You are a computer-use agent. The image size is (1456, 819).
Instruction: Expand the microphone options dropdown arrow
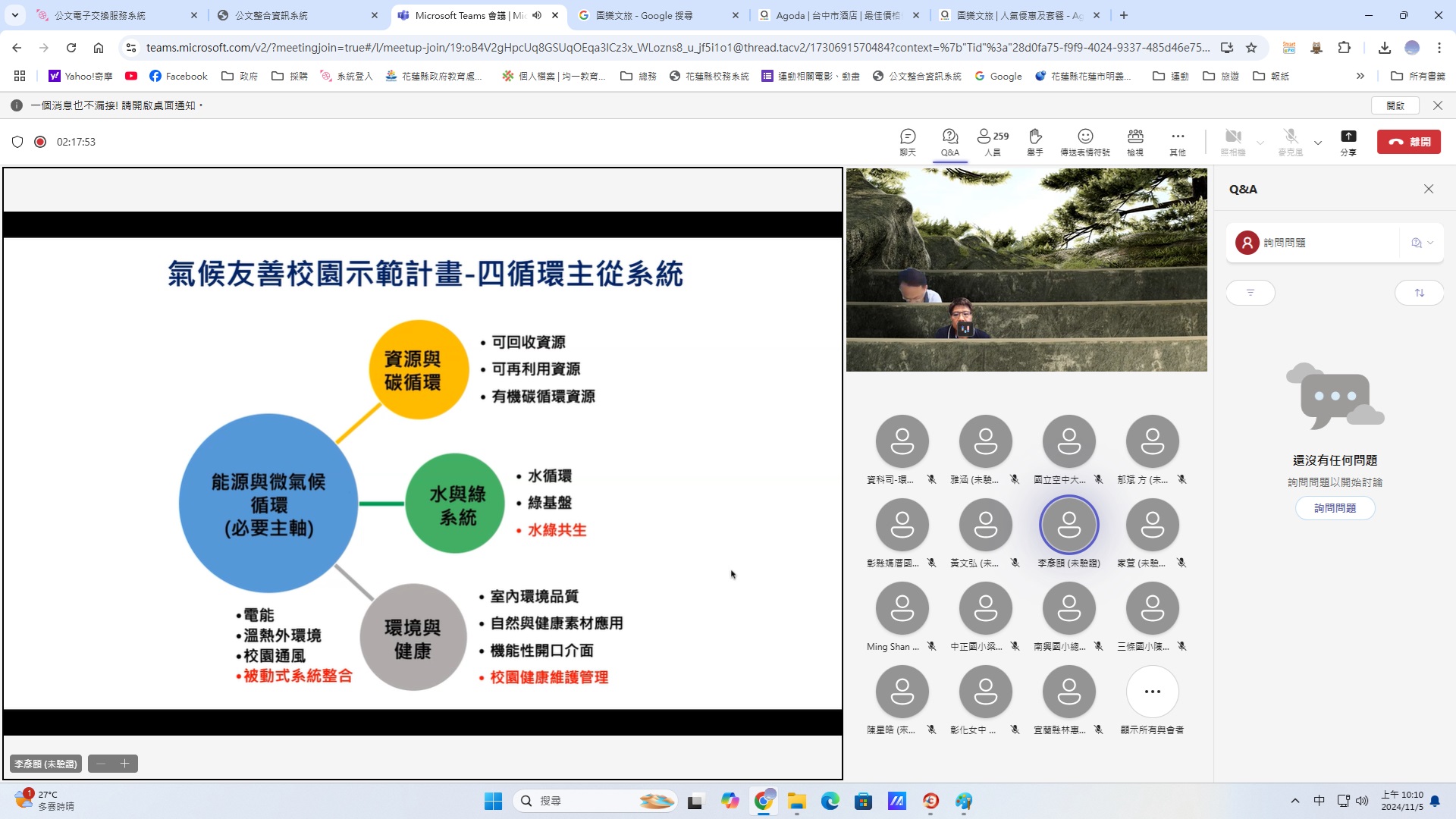(1318, 143)
